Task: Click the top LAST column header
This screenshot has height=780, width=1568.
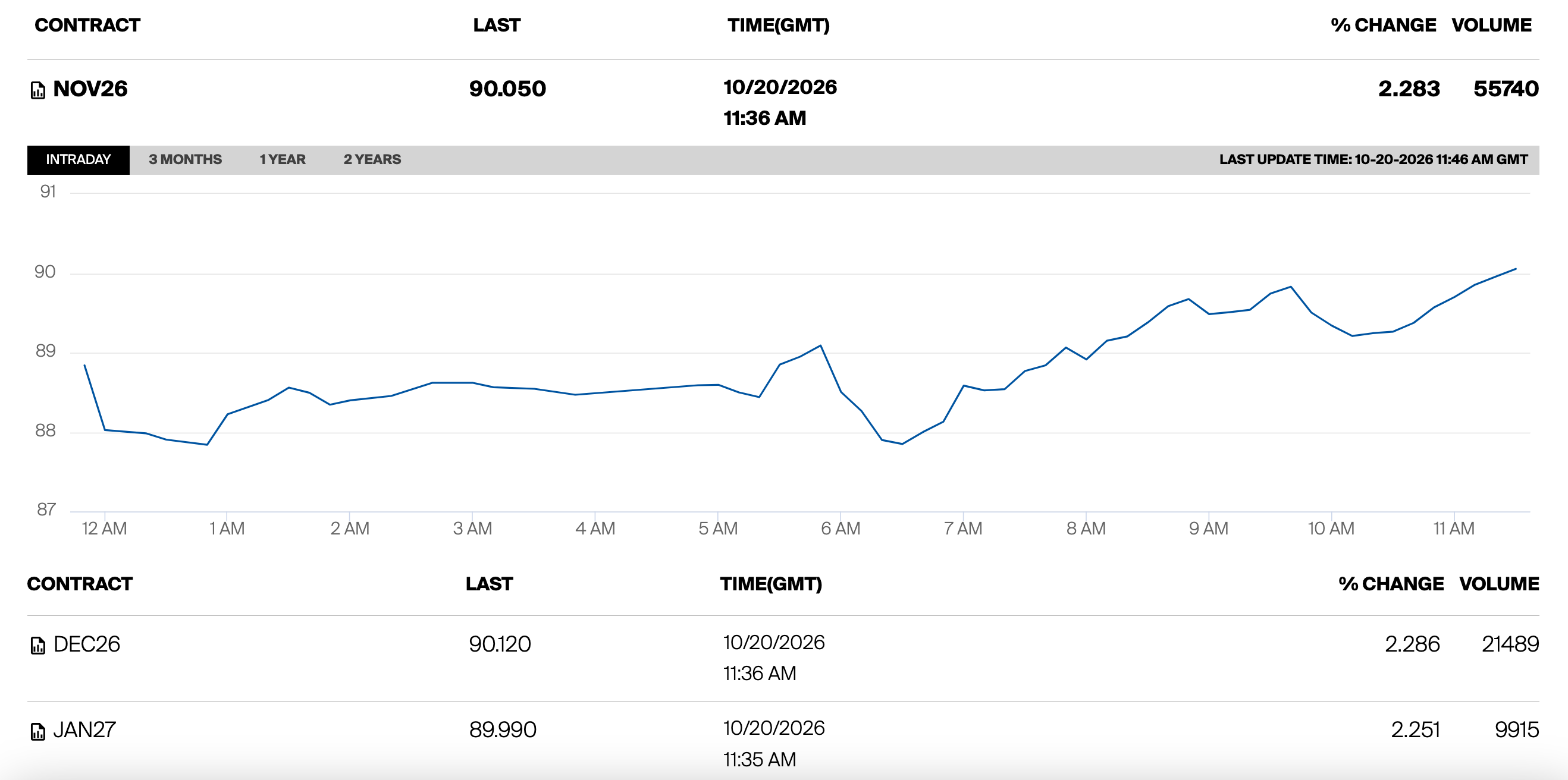Action: 497,25
